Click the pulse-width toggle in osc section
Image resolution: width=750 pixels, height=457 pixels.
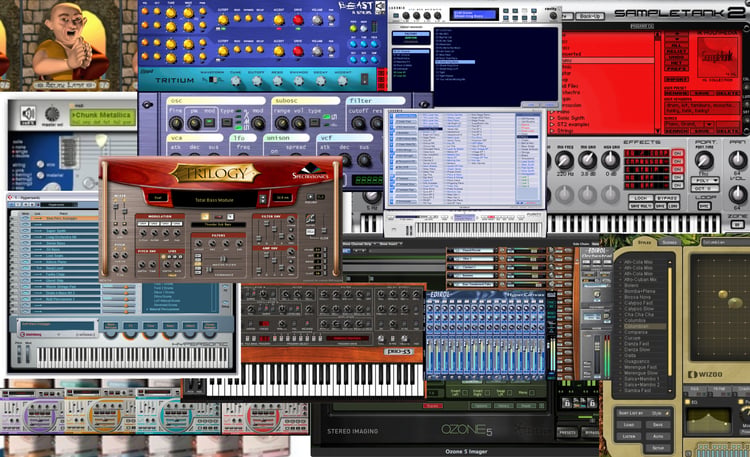[209, 123]
